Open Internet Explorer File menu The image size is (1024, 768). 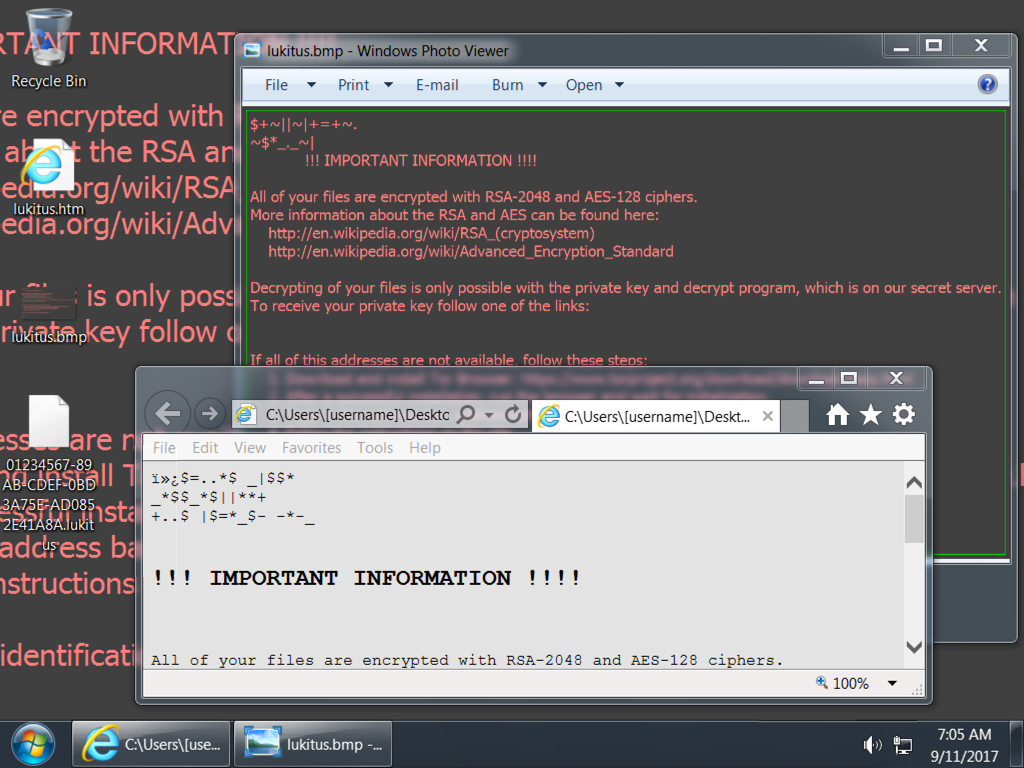coord(164,447)
